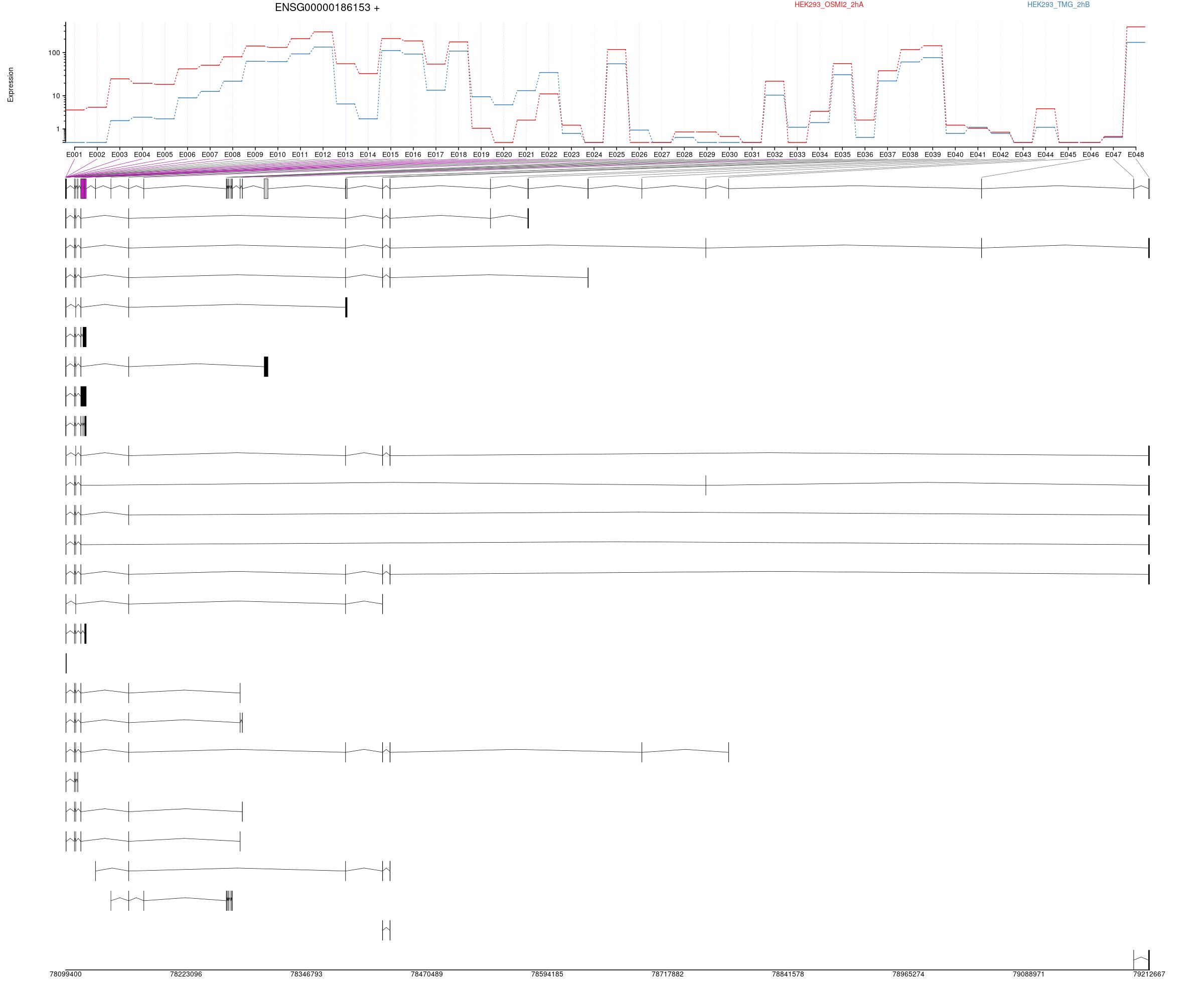1204x983 pixels.
Task: Click the gene title ENSG00000186153 +
Action: pyautogui.click(x=327, y=8)
